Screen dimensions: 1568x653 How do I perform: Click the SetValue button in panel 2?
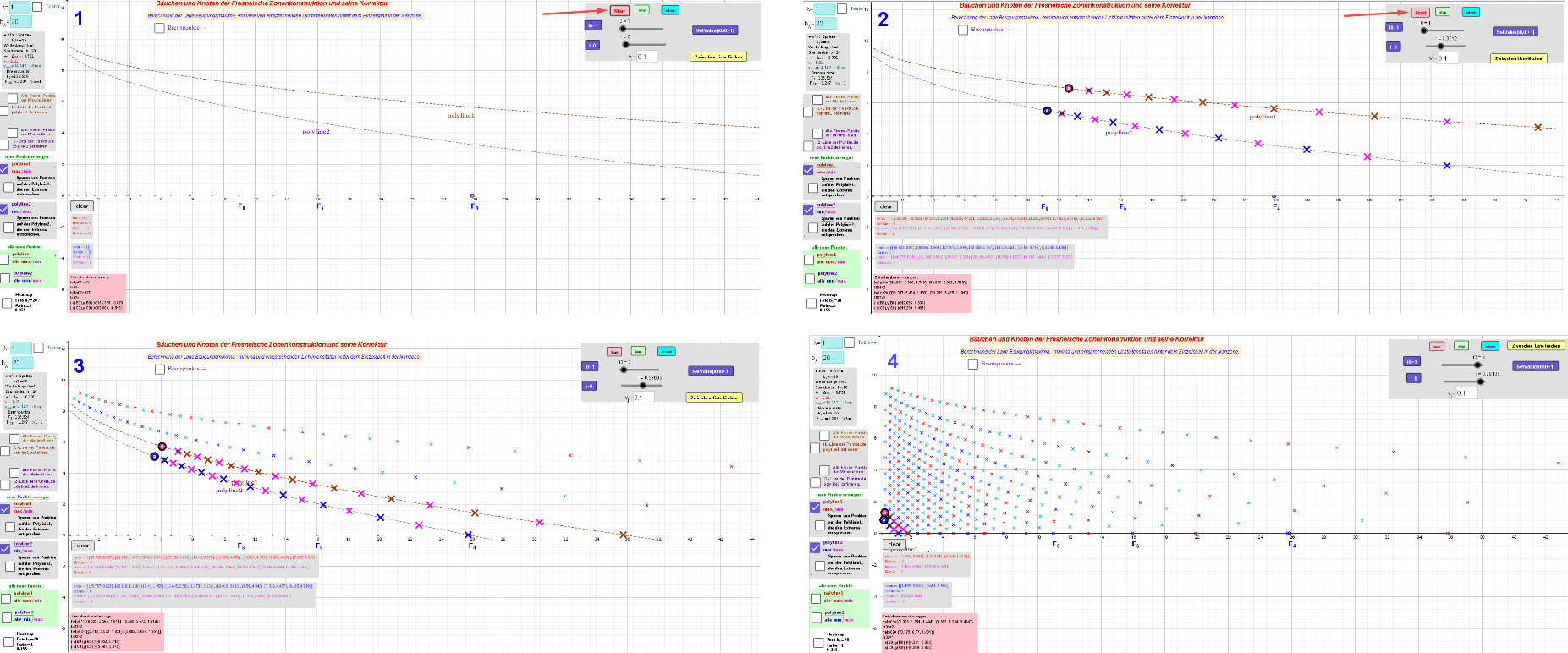click(1516, 31)
